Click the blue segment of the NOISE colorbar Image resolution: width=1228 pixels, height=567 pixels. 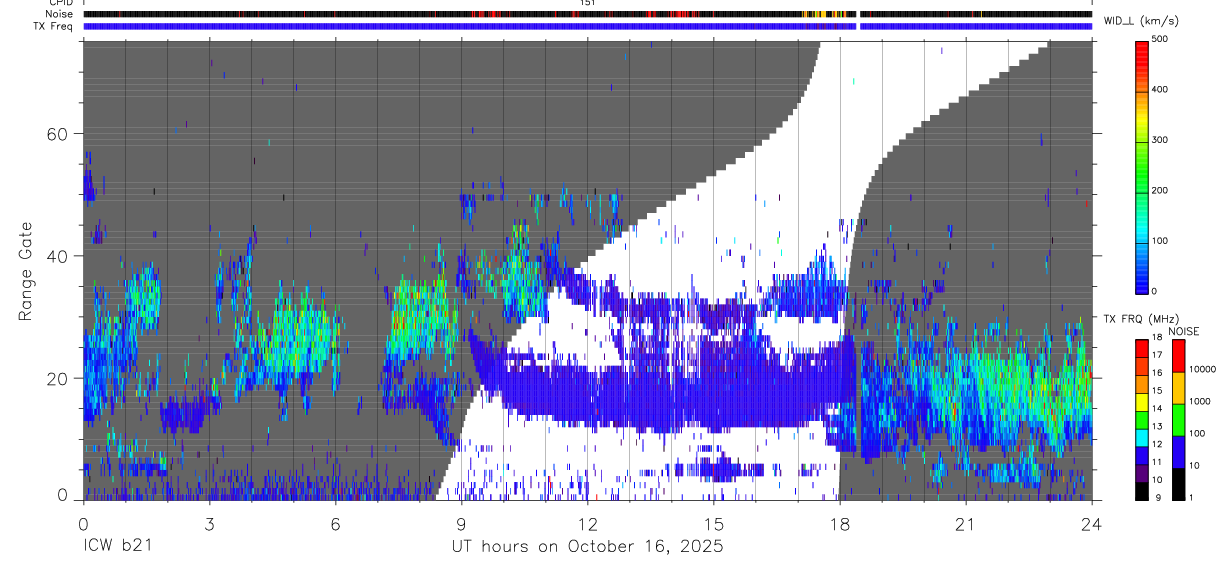[1177, 450]
